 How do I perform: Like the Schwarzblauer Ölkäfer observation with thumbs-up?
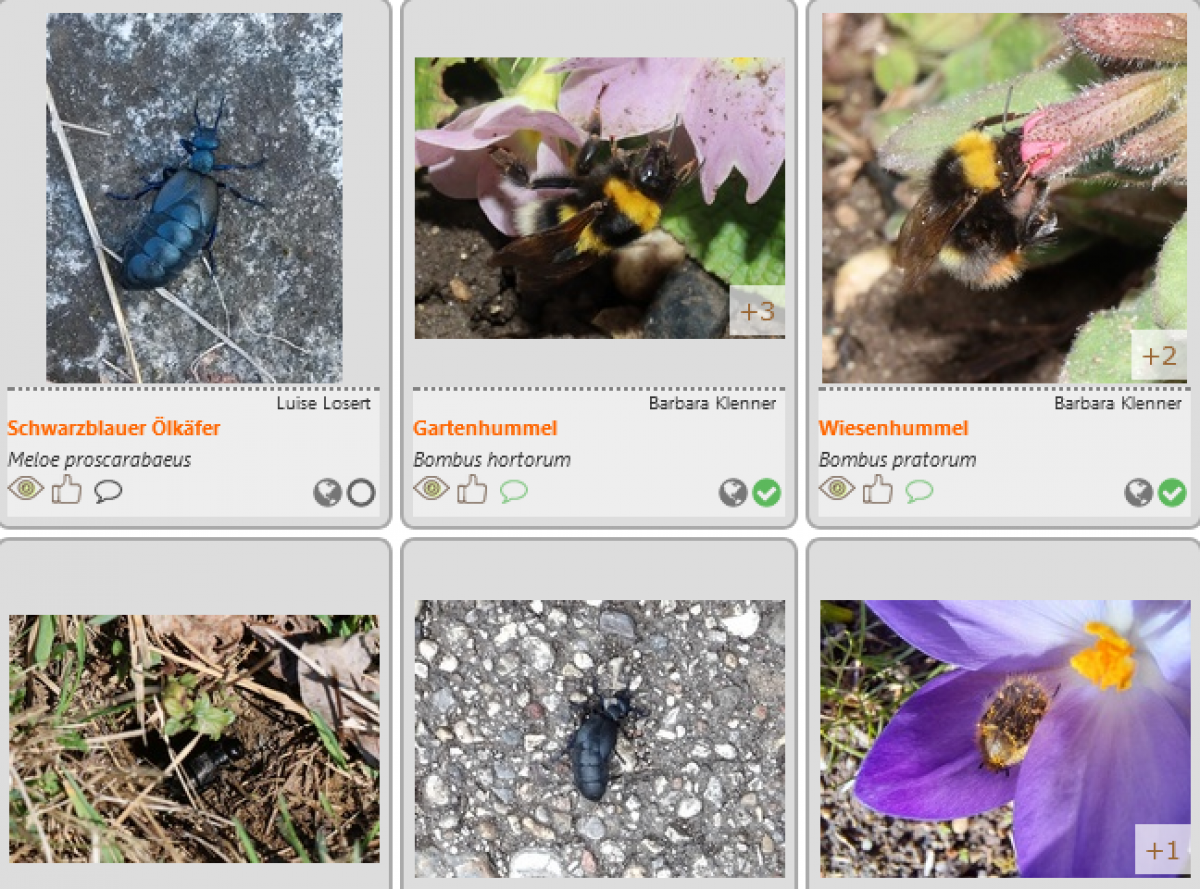point(67,489)
